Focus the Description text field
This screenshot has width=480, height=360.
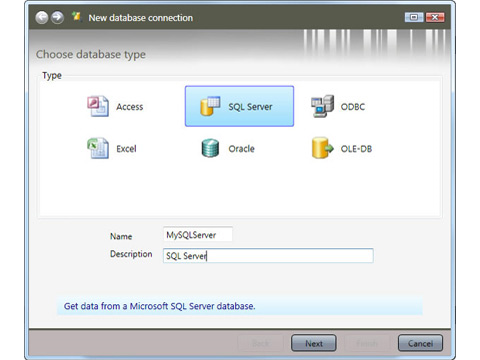pyautogui.click(x=268, y=256)
